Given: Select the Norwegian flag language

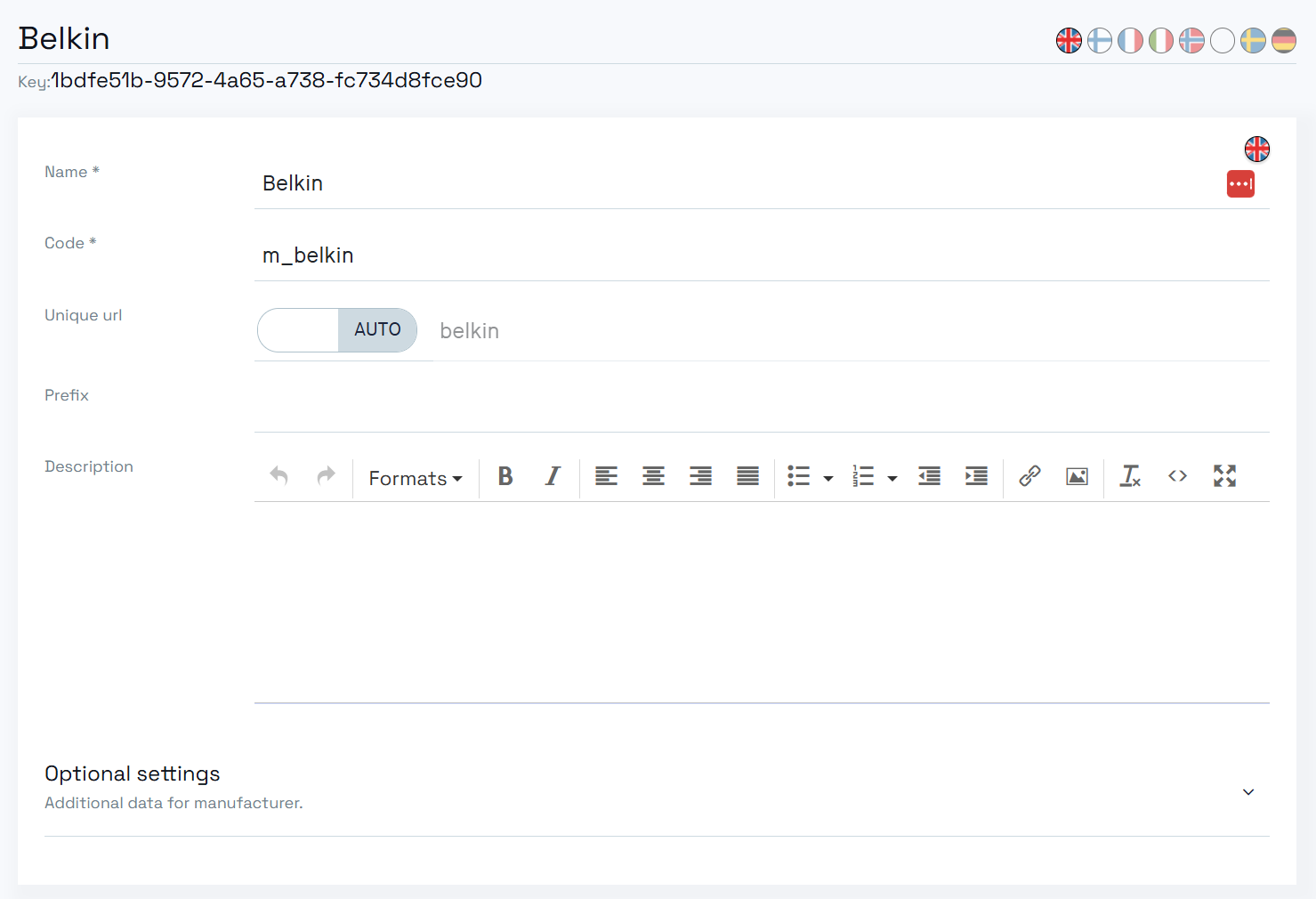Looking at the screenshot, I should 1191,40.
